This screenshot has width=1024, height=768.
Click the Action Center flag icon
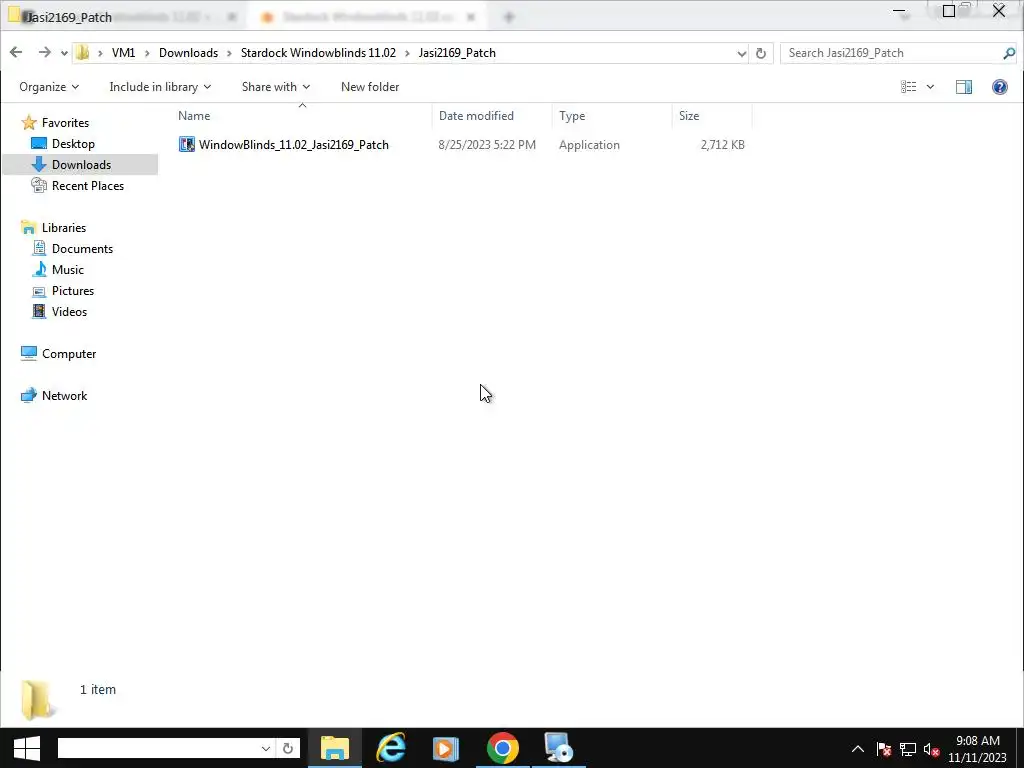tap(884, 749)
